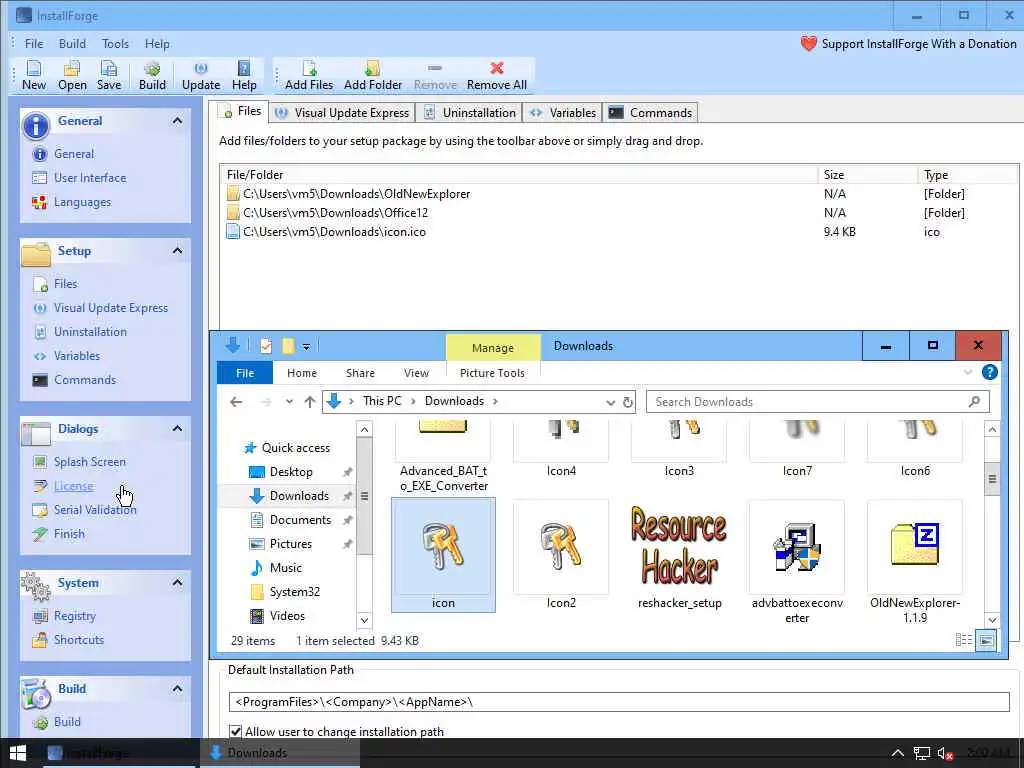The height and width of the screenshot is (768, 1024).
Task: Toggle Allow user to change installation path
Action: point(236,731)
